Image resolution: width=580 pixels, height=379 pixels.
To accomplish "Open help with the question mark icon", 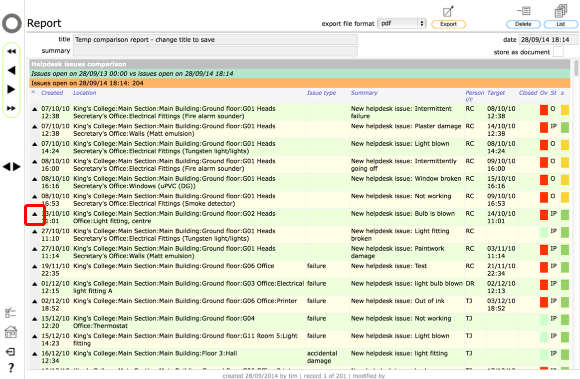I will click(x=11, y=368).
